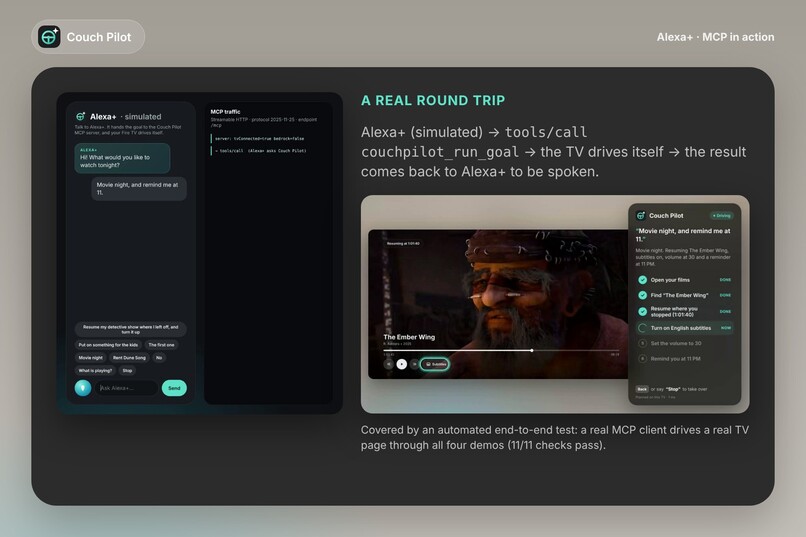The height and width of the screenshot is (537, 806).
Task: Click the checkmark beside Find "The Ember Wing"
Action: [x=643, y=295]
